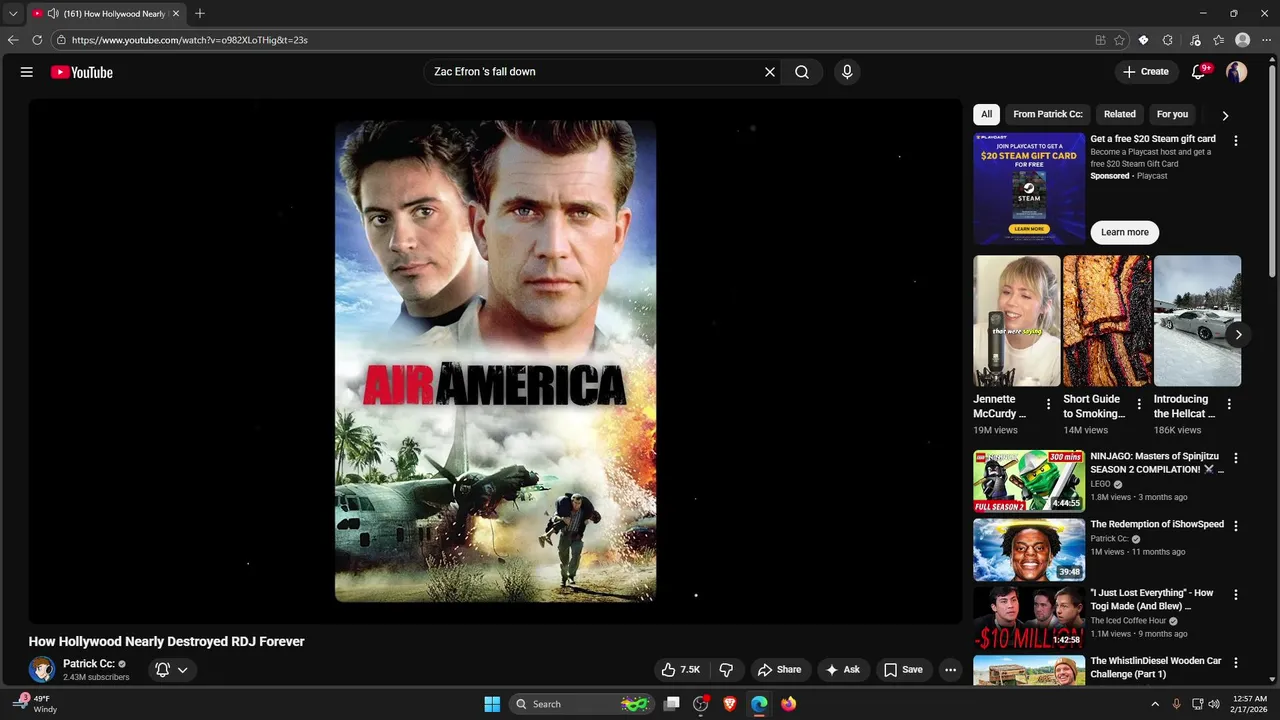The image size is (1280, 720).
Task: Clear the search box with the X
Action: pyautogui.click(x=770, y=72)
